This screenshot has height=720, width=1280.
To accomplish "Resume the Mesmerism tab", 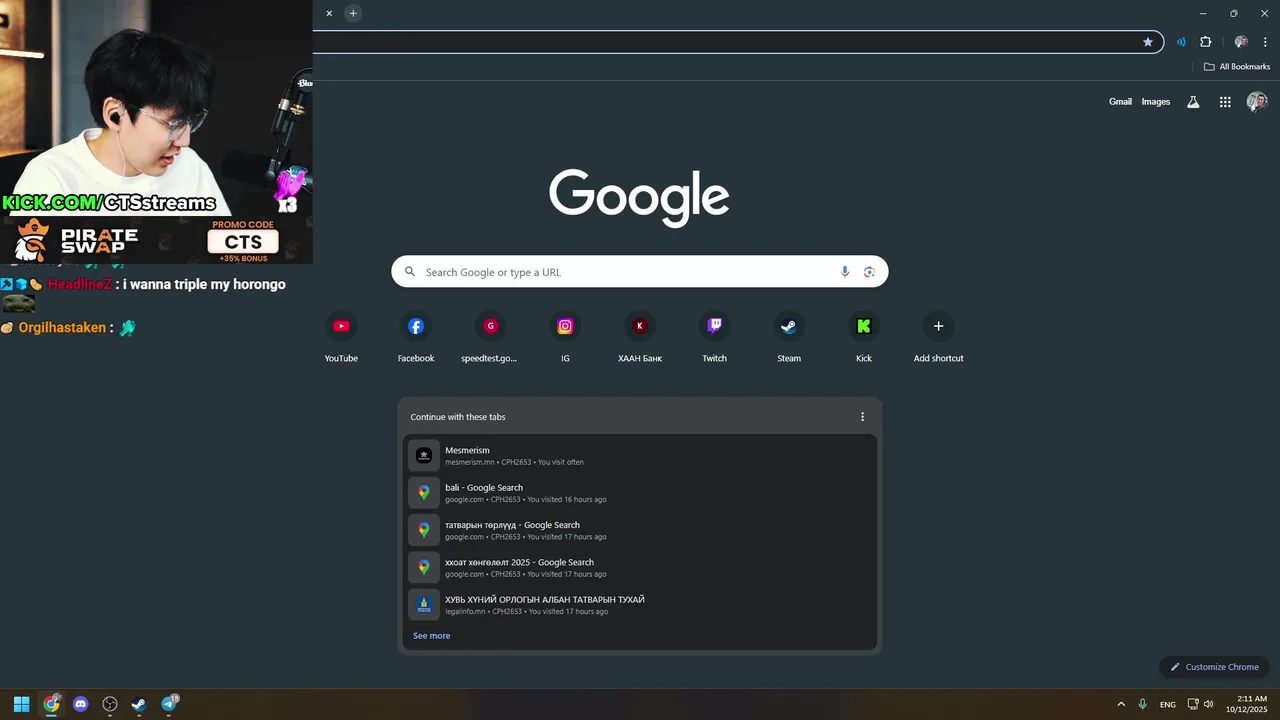I will [x=640, y=455].
